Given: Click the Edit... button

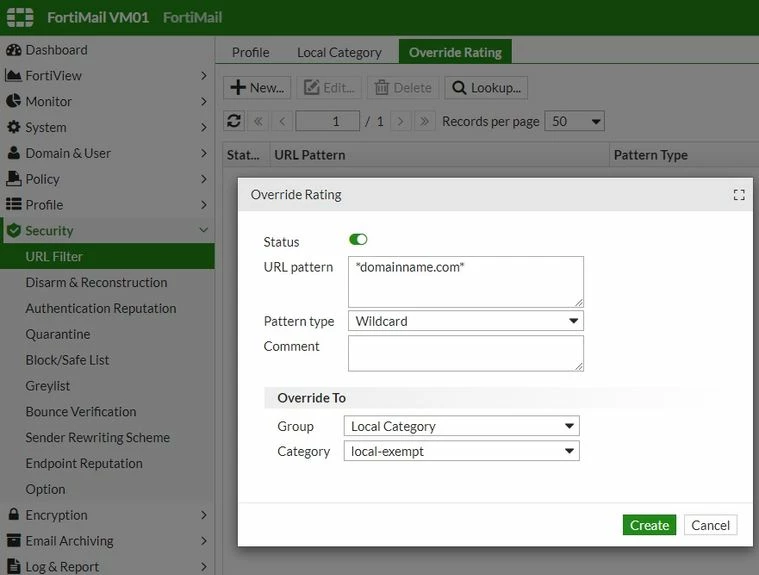Looking at the screenshot, I should [x=329, y=88].
